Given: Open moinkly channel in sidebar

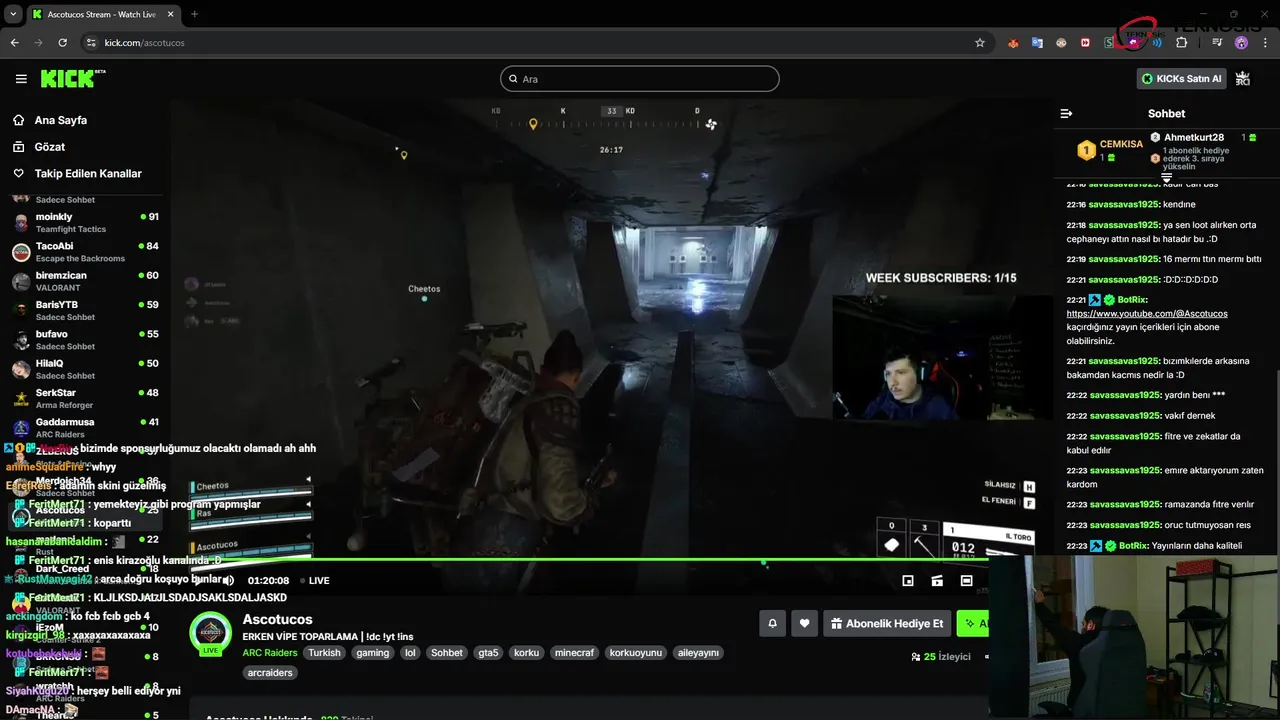Looking at the screenshot, I should coord(85,222).
